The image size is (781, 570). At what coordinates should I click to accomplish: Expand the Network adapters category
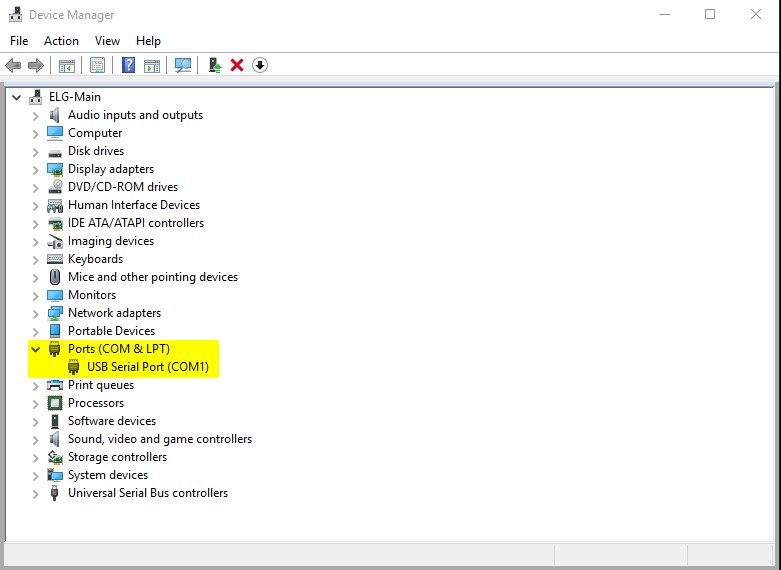(x=36, y=313)
